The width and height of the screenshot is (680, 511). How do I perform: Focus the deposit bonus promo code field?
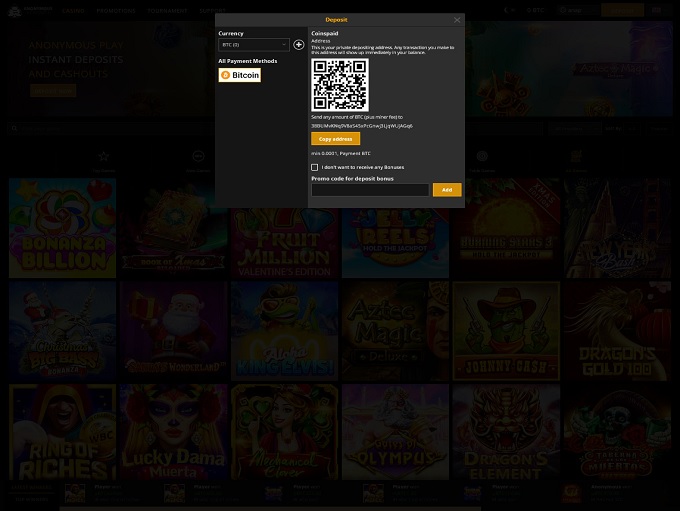(370, 190)
